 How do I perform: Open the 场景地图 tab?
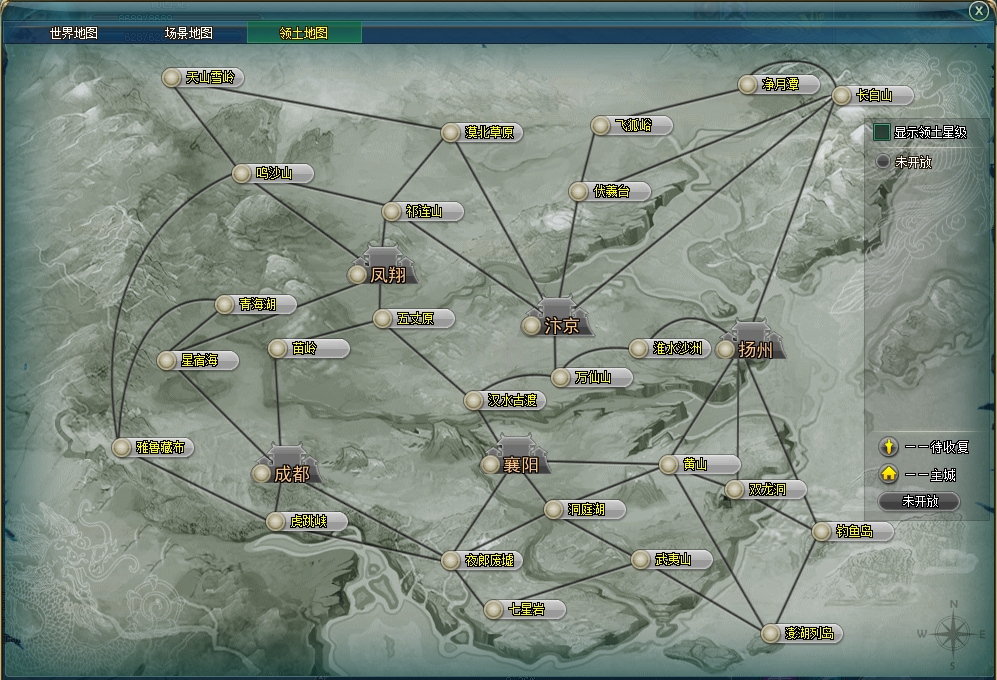[x=189, y=33]
